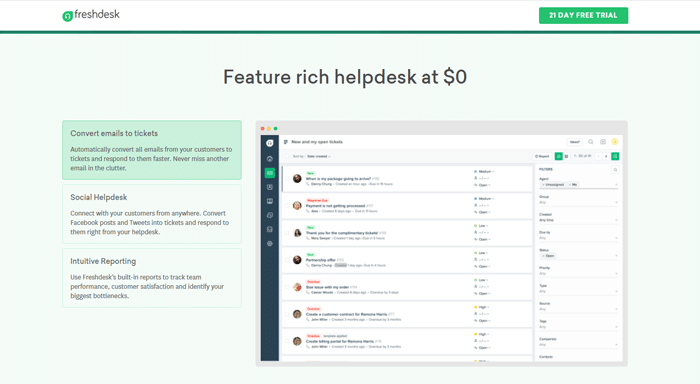Open the dashboard icon in dark sidebar
700x384 pixels.
tap(270, 159)
